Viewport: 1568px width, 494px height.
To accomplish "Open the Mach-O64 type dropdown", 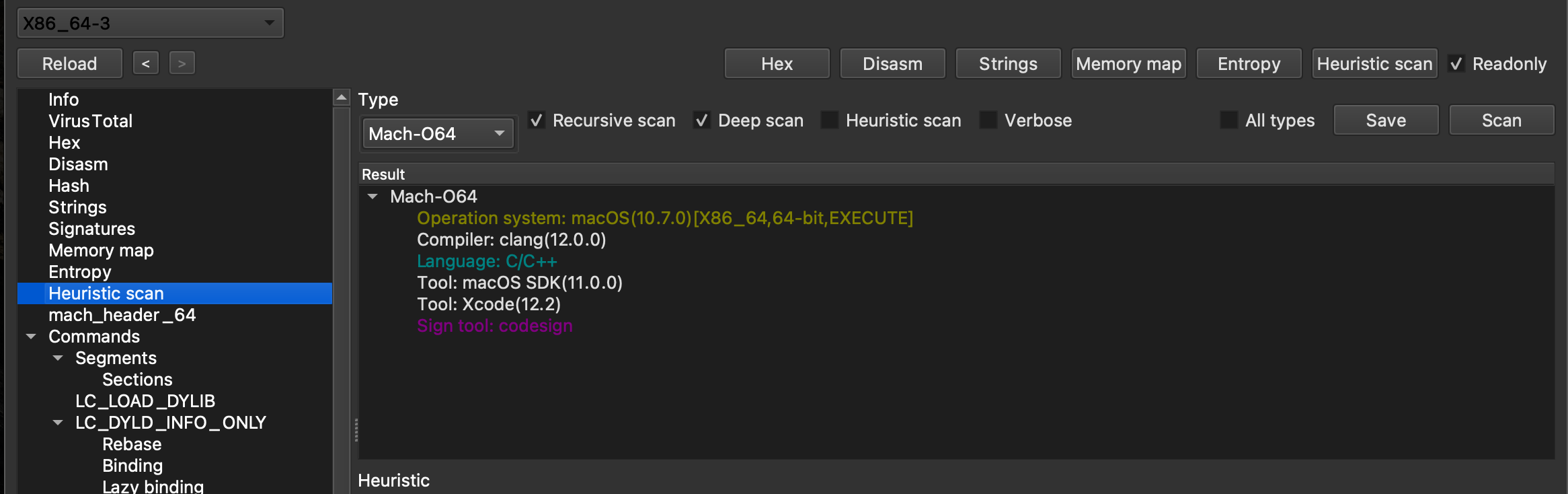I will click(438, 133).
